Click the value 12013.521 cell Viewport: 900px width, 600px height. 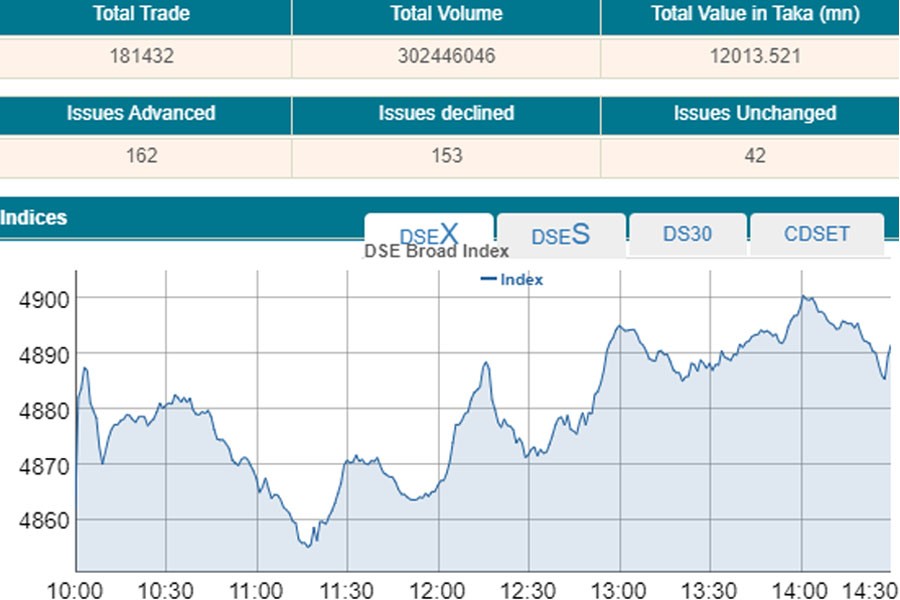(x=754, y=57)
